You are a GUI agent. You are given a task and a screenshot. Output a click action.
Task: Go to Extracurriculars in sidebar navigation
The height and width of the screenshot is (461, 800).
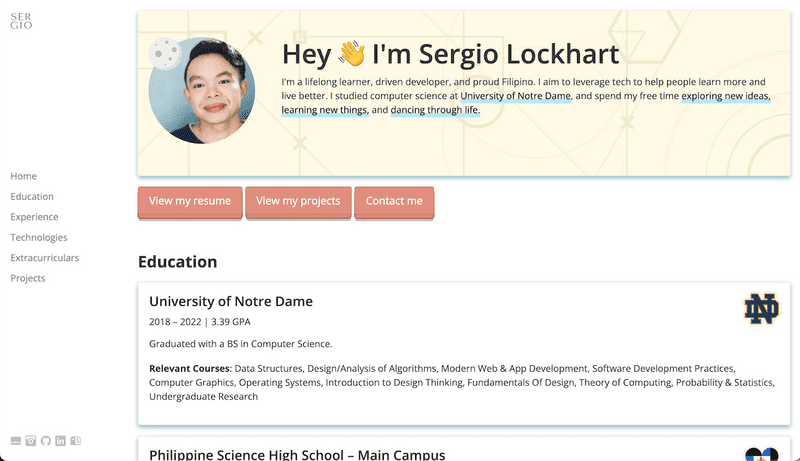click(44, 258)
